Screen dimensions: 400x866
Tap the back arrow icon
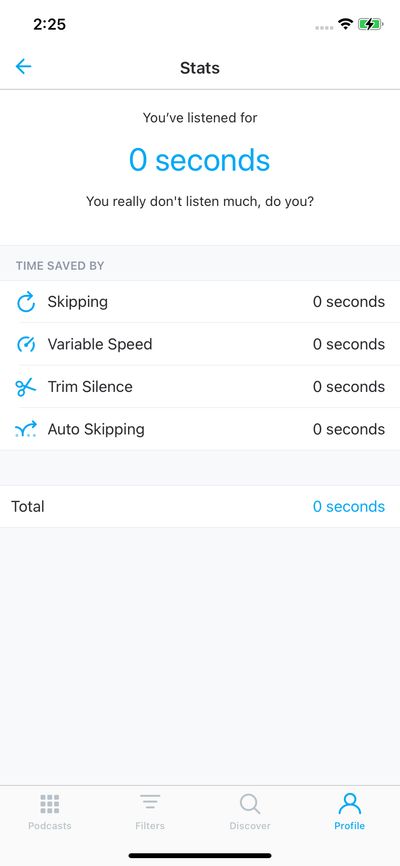tap(23, 67)
